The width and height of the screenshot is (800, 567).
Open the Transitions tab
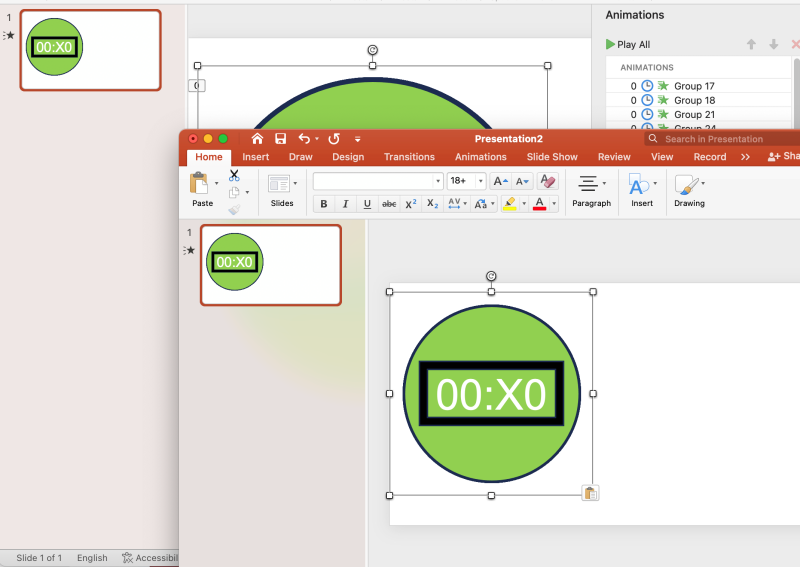point(409,157)
